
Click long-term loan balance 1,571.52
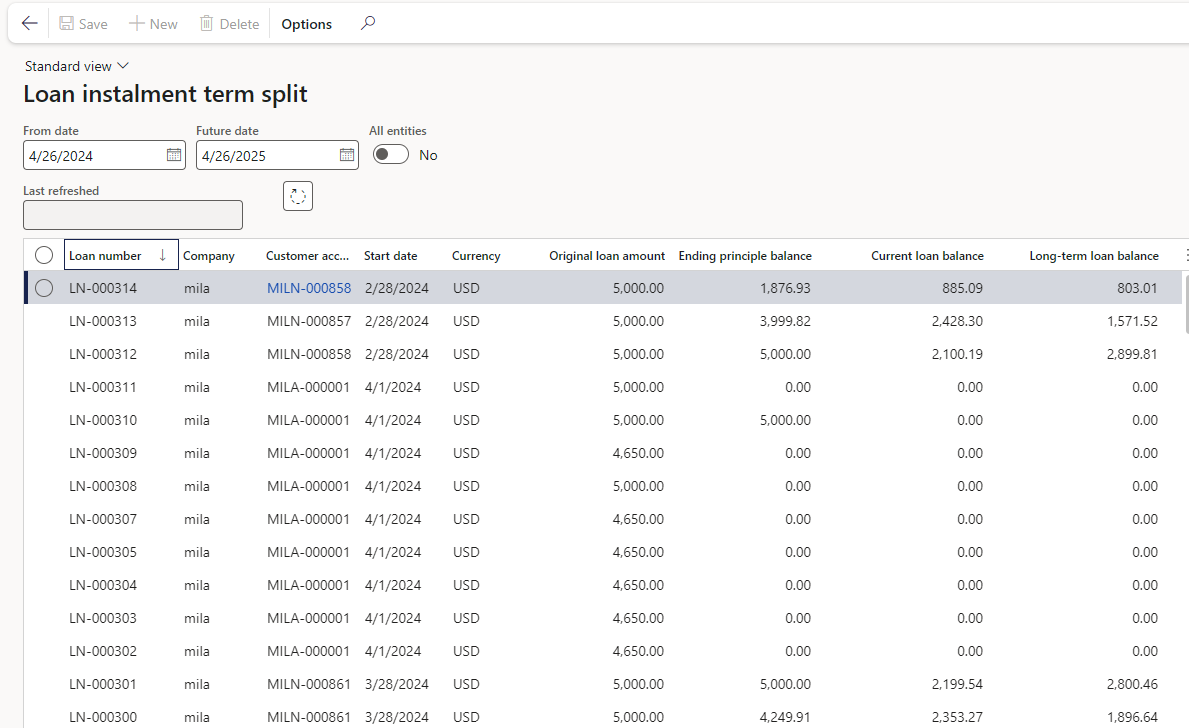(x=1132, y=321)
